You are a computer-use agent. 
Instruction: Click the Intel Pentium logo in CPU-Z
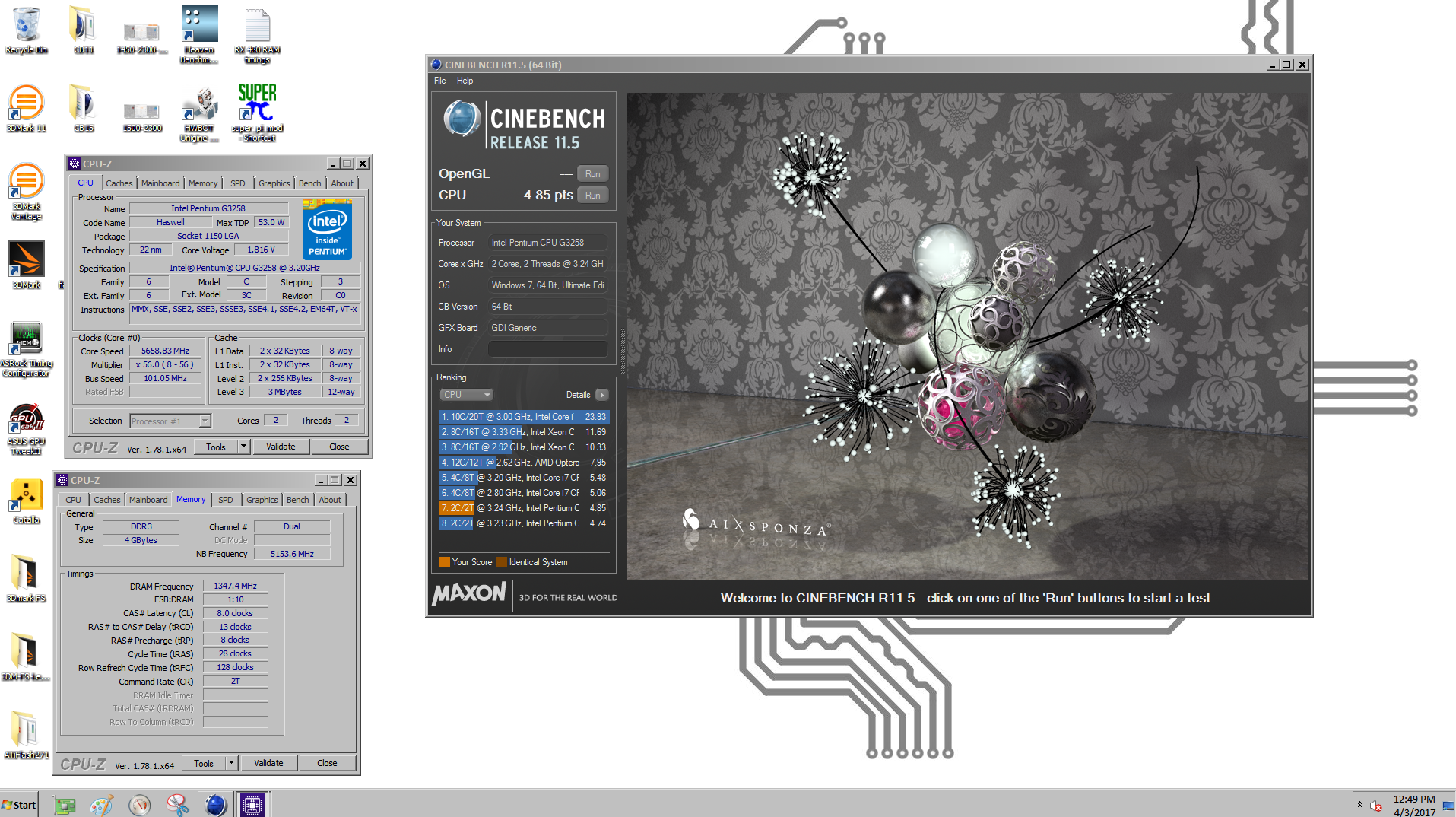coord(327,230)
